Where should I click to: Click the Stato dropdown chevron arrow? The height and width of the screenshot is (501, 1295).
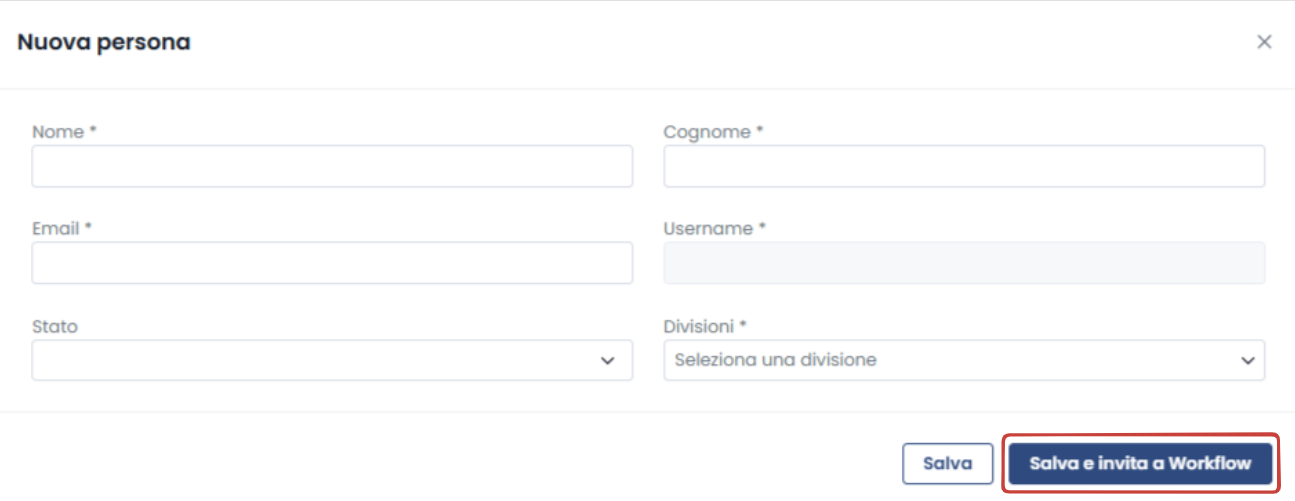pos(607,361)
